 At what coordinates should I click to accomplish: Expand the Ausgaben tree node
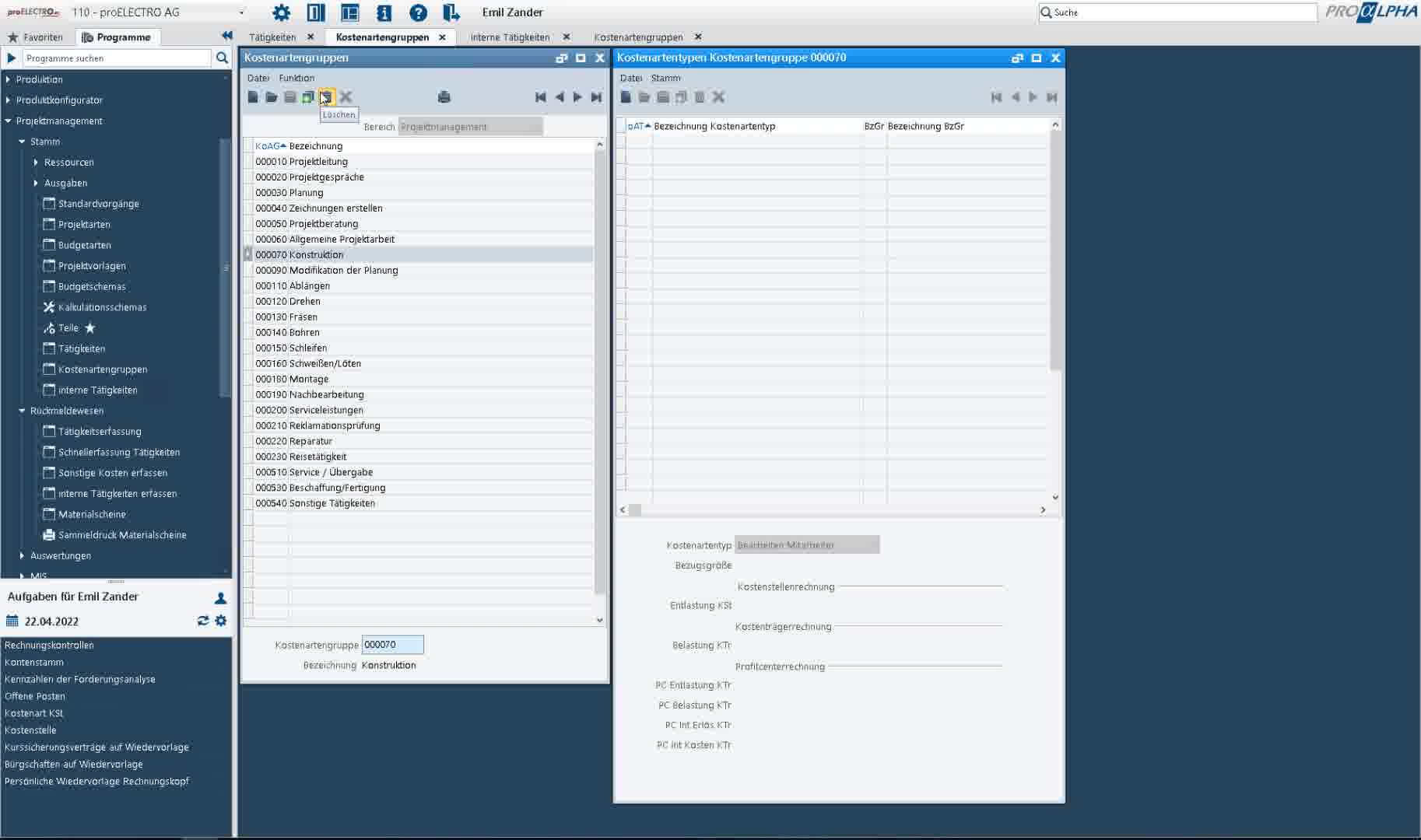pos(36,183)
